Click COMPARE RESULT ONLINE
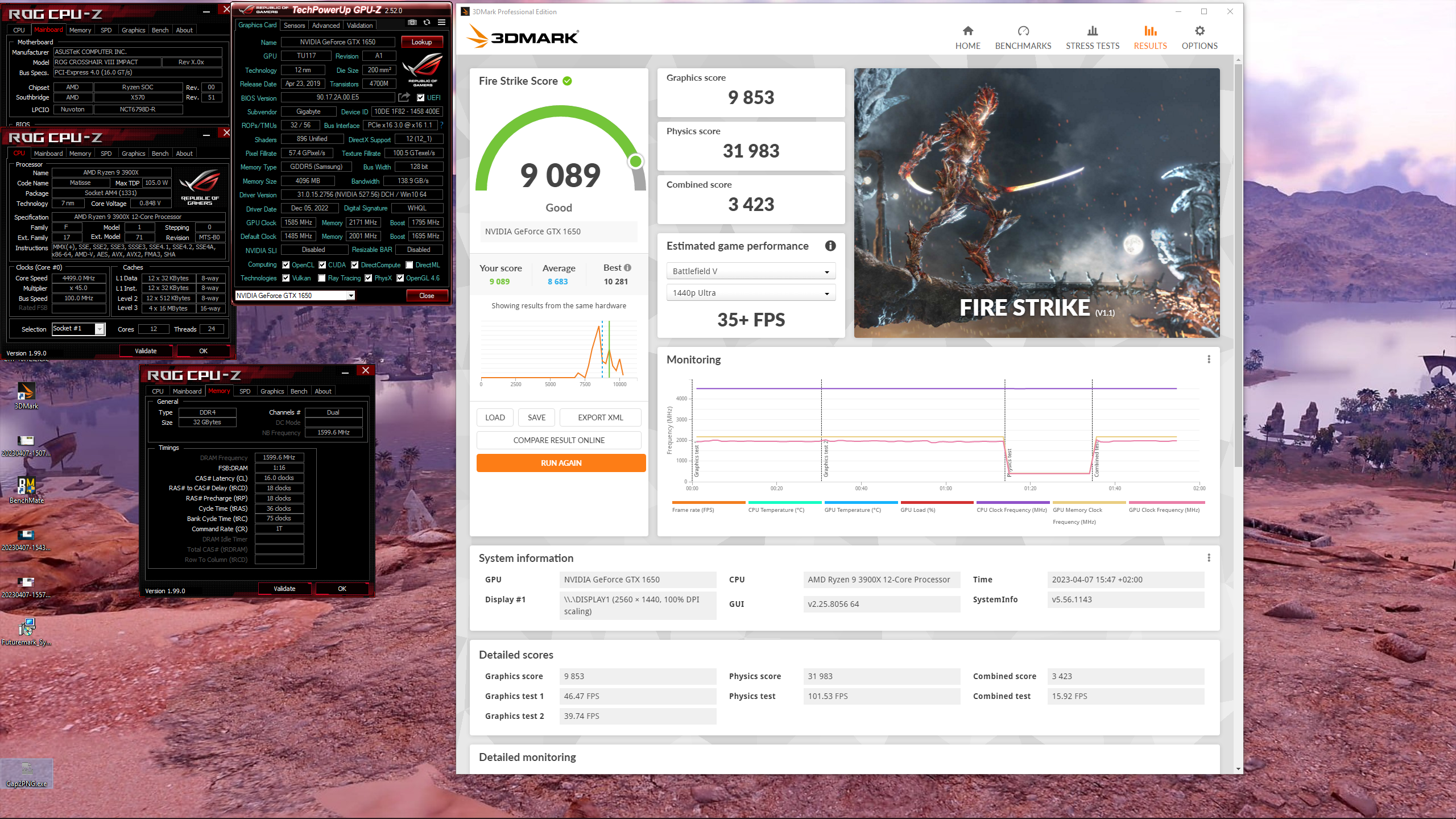Image resolution: width=1456 pixels, height=819 pixels. pos(559,440)
